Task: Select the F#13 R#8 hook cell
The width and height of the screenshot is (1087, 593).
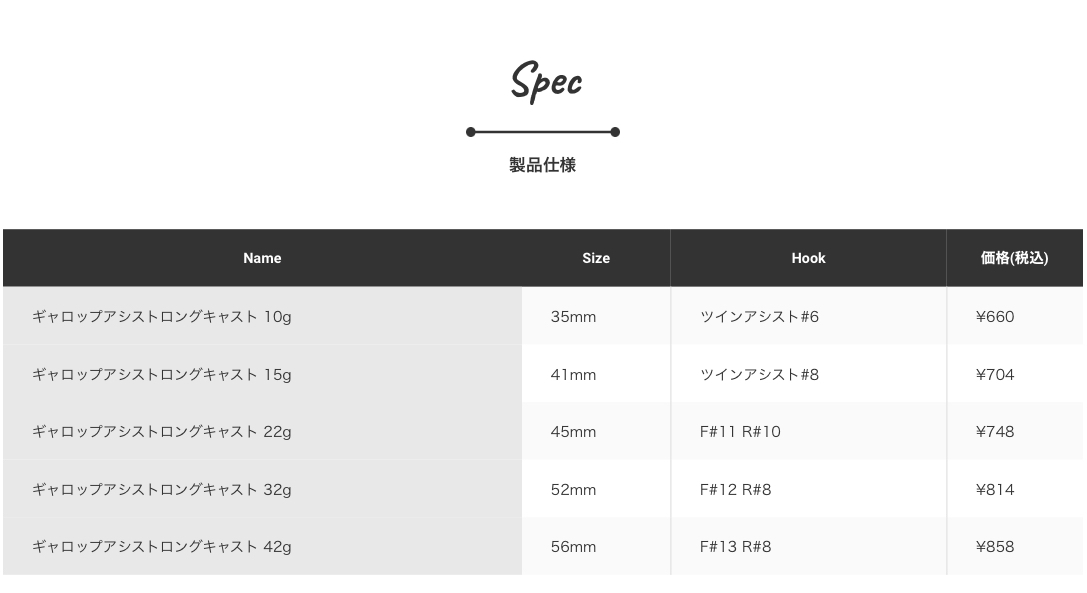Action: 735,547
